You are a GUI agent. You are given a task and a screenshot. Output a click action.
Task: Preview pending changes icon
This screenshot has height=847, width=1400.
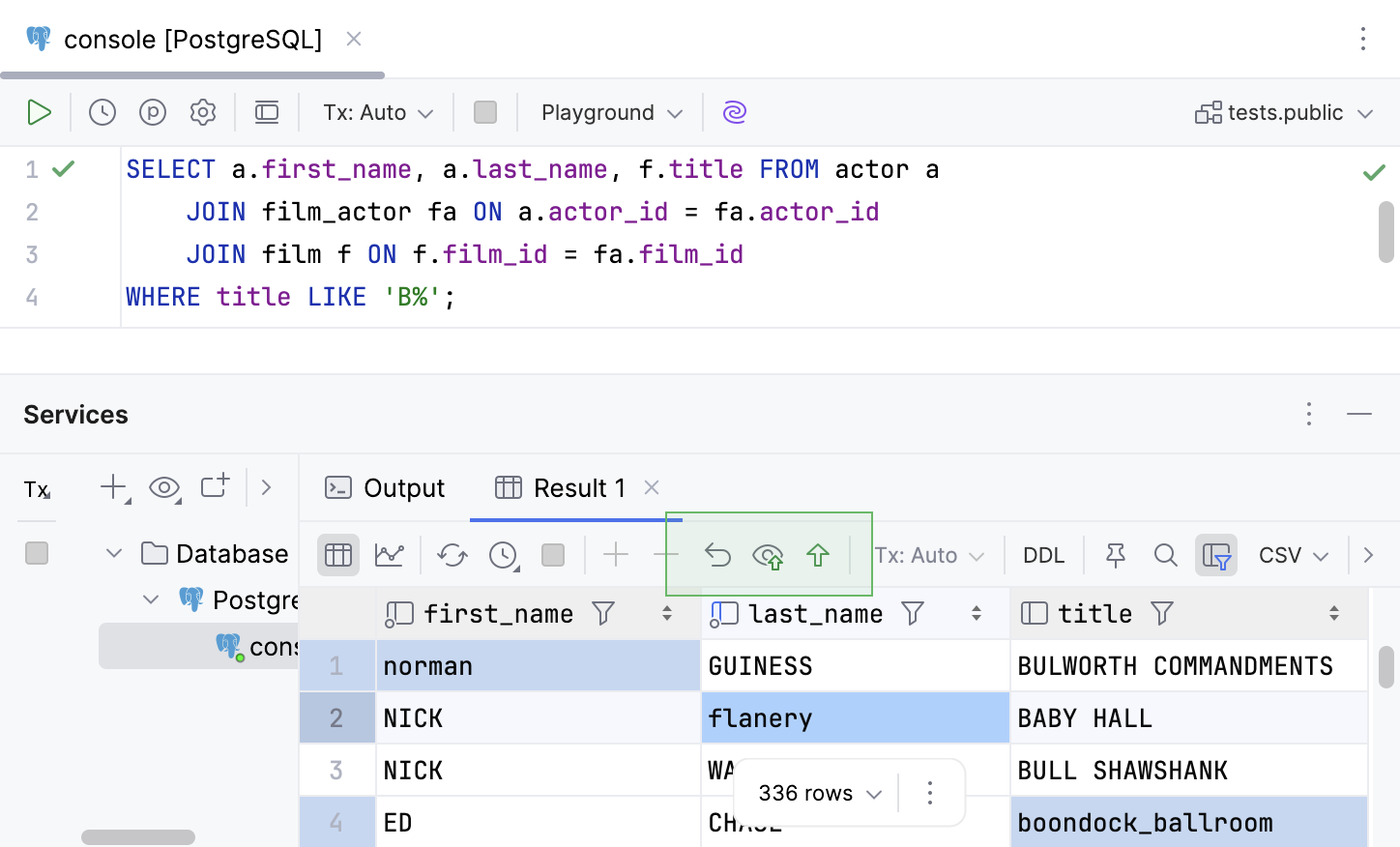768,555
